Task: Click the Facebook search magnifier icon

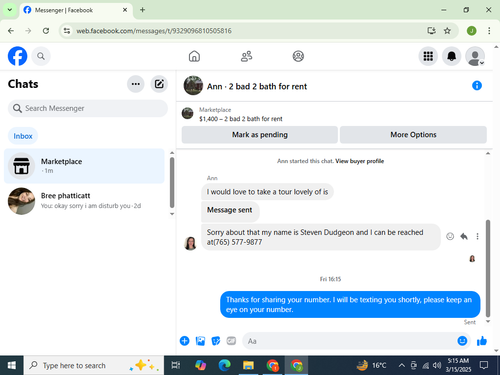Action: pos(41,56)
